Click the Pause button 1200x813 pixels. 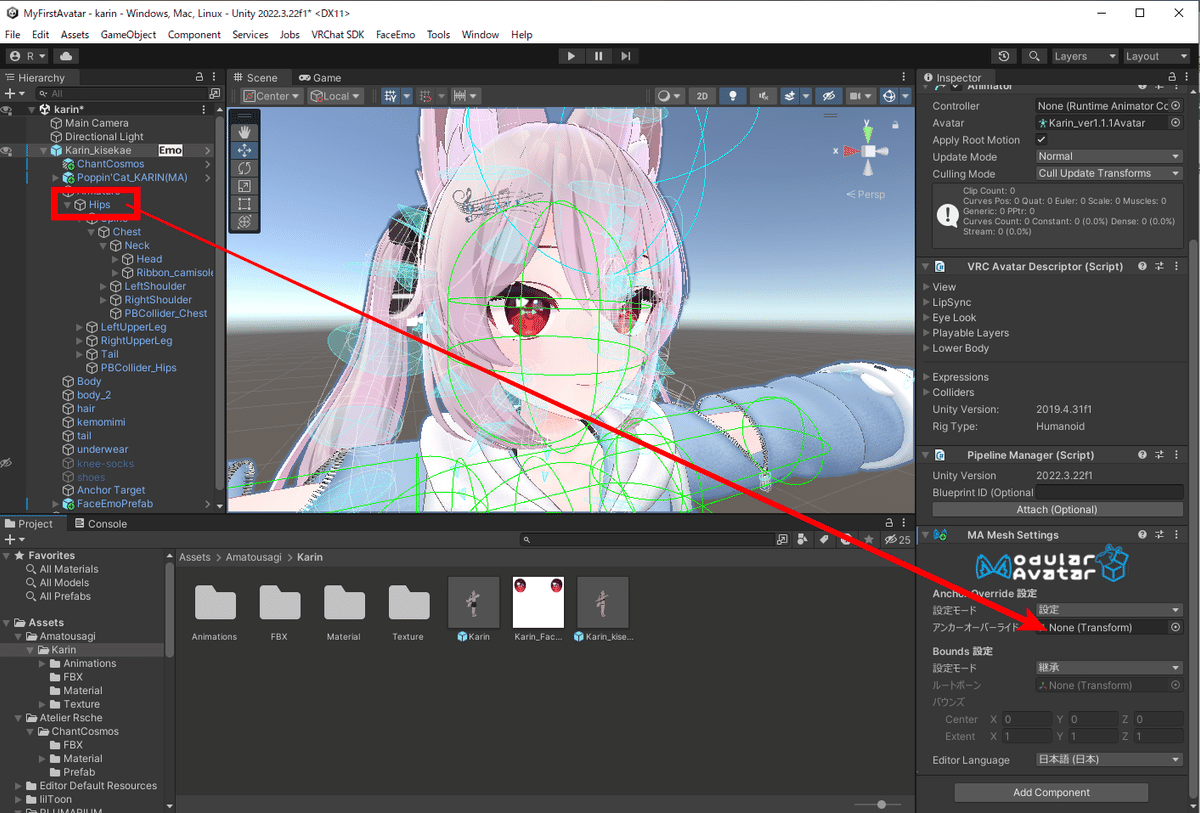(598, 56)
